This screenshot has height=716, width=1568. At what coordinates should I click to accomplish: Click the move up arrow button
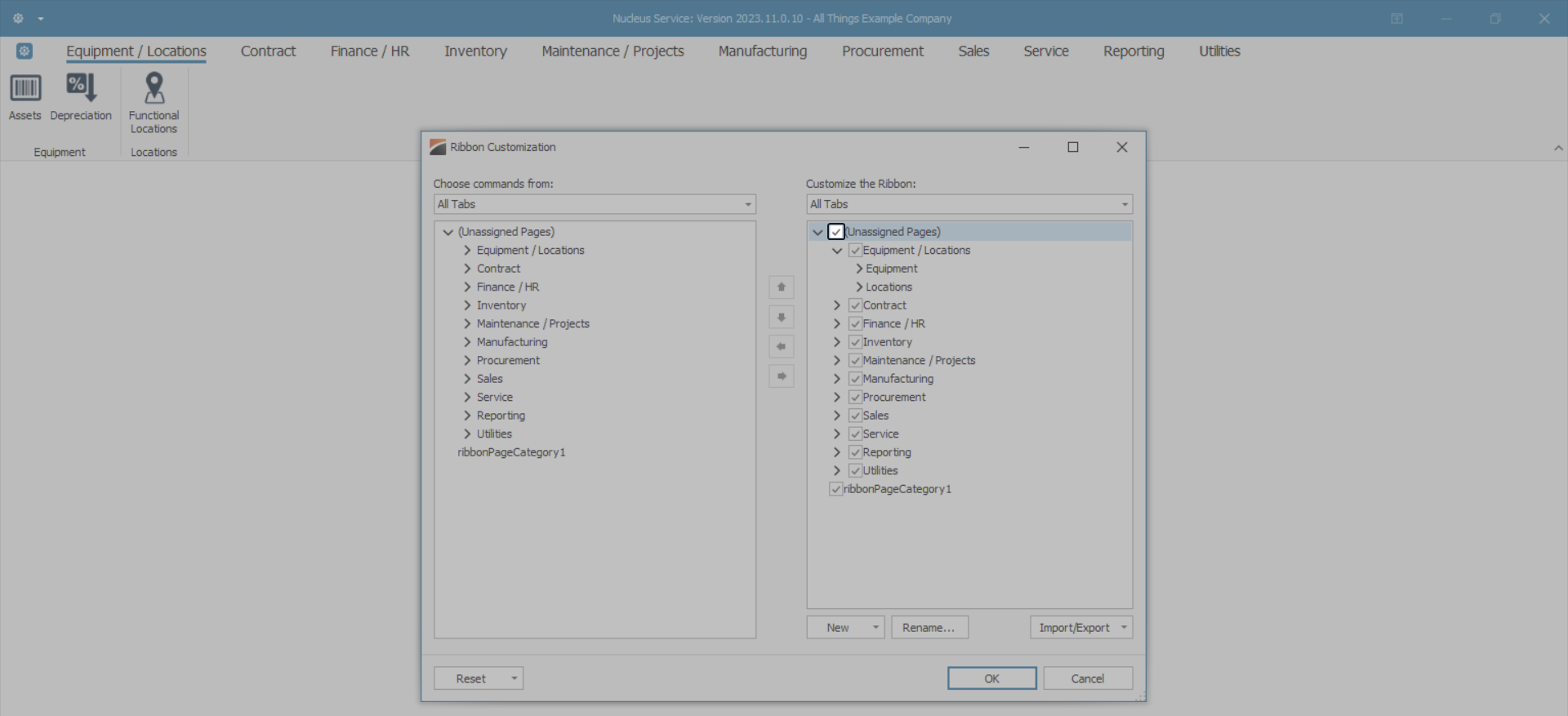tap(782, 287)
